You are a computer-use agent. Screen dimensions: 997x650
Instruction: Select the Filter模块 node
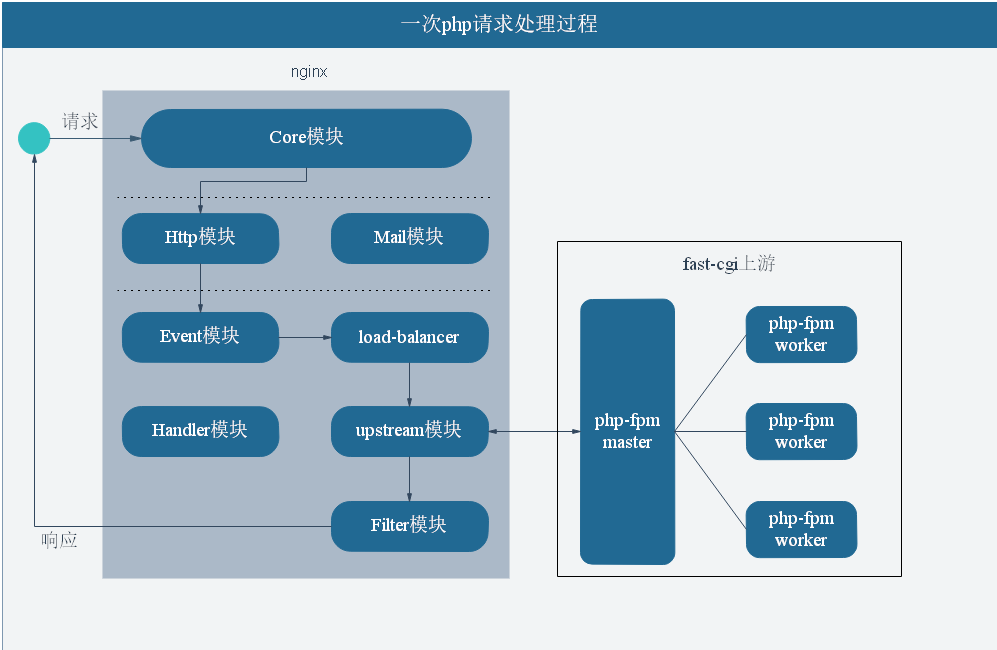[409, 526]
